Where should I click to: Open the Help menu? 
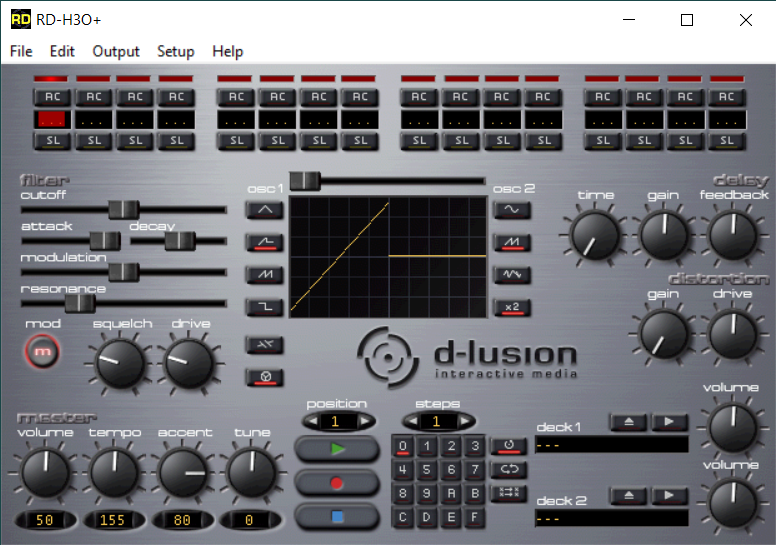pos(228,51)
